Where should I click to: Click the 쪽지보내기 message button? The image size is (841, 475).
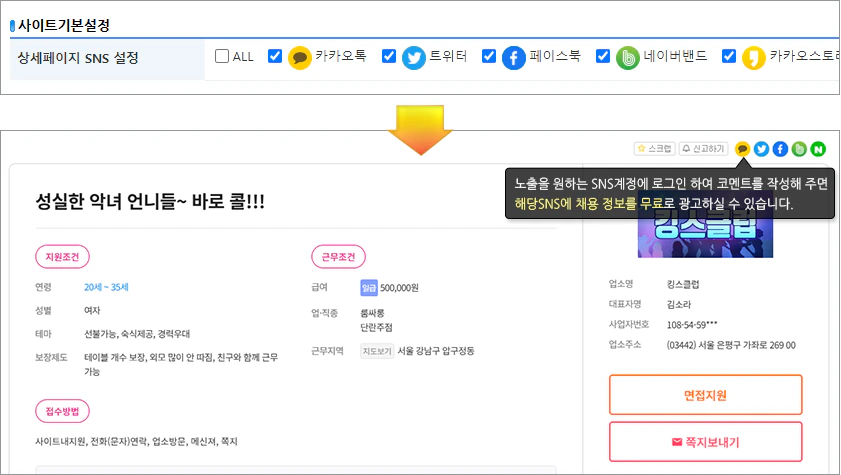coord(705,442)
